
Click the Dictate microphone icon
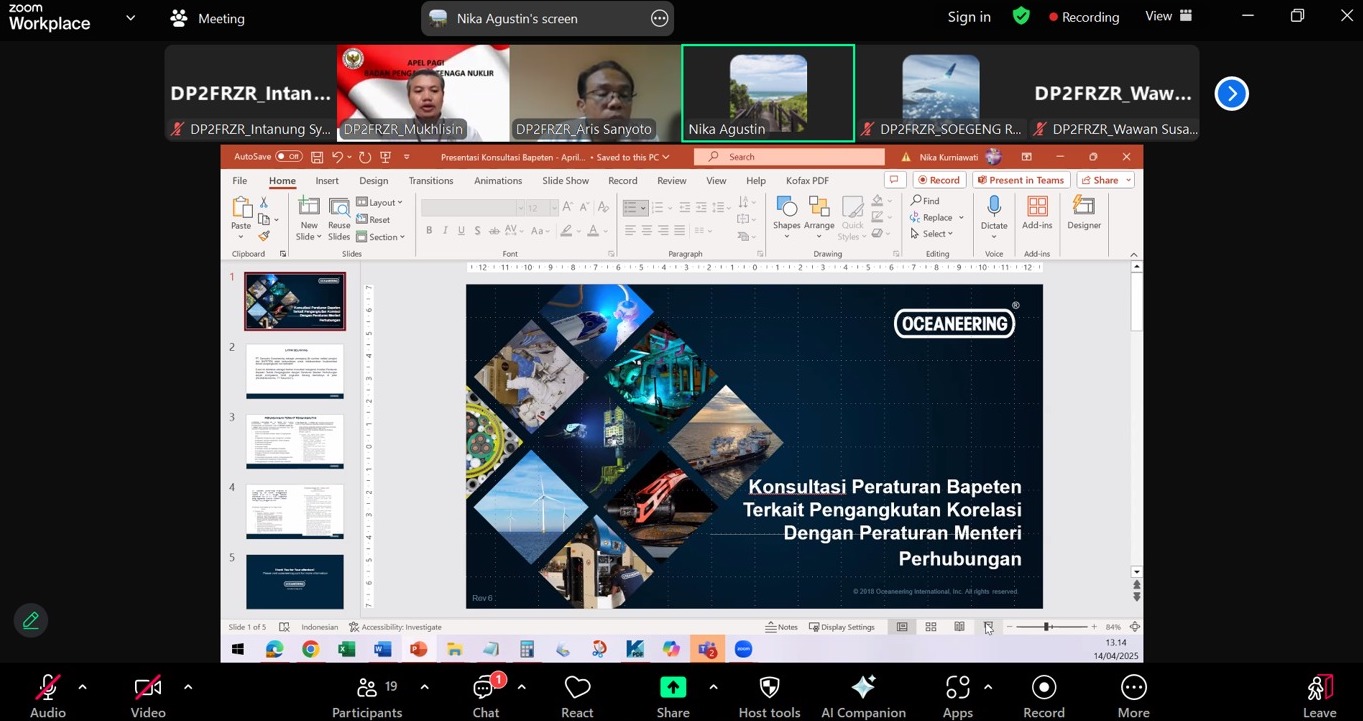[x=994, y=206]
